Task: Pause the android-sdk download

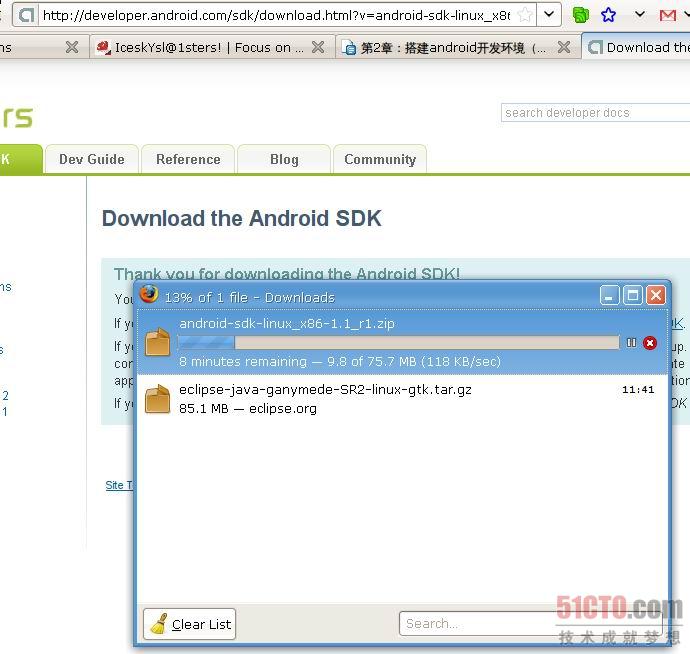Action: click(x=631, y=342)
